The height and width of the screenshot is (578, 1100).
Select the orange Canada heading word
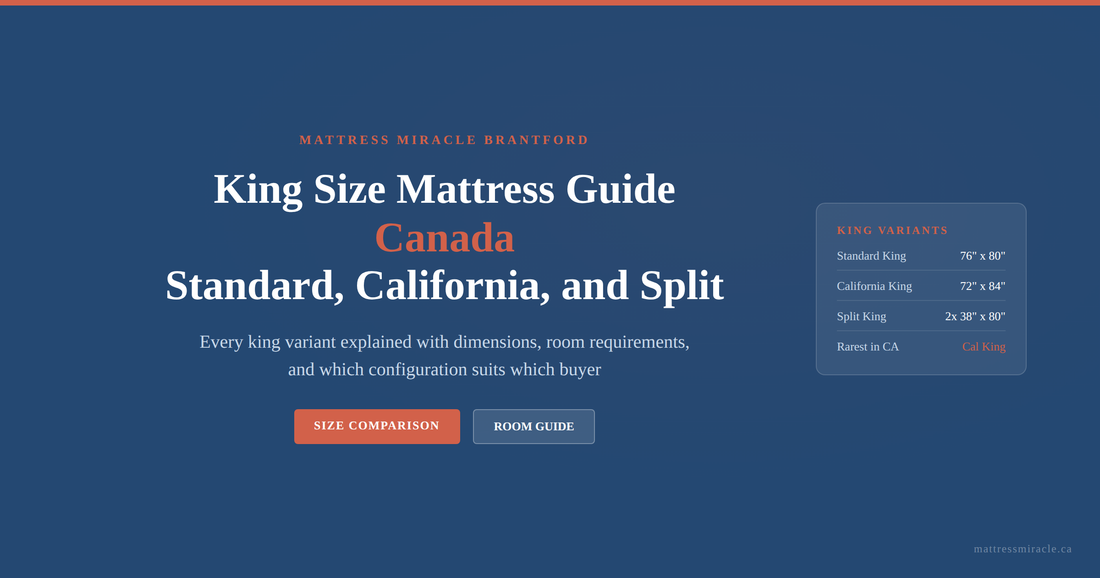coord(445,238)
